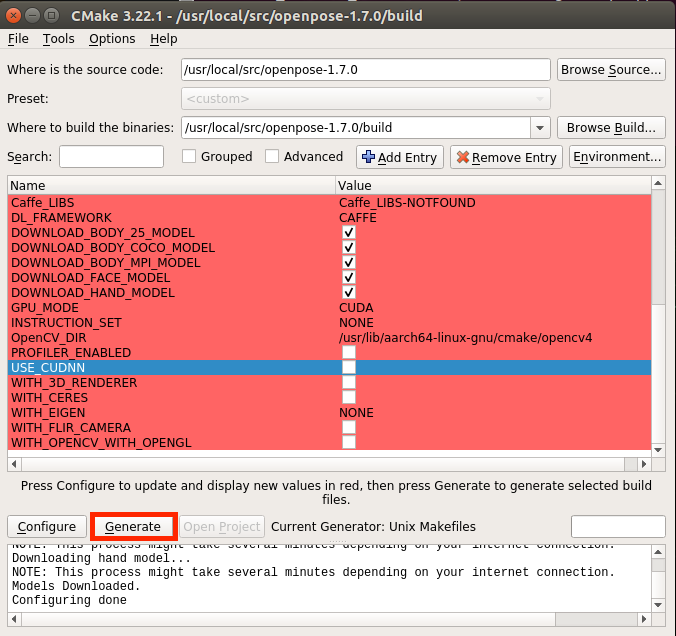Screen dimensions: 676x636
Task: Click the red X Remove Entry icon
Action: [463, 157]
